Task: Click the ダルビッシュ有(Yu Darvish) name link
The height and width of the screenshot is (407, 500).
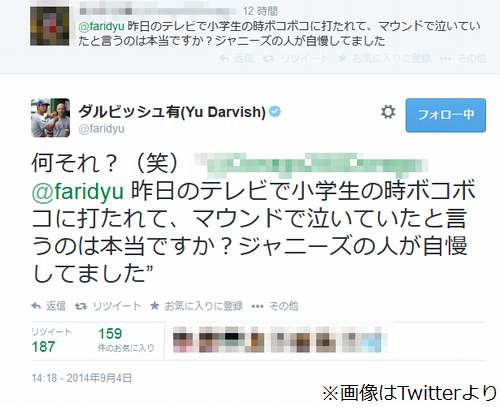Action: click(172, 112)
